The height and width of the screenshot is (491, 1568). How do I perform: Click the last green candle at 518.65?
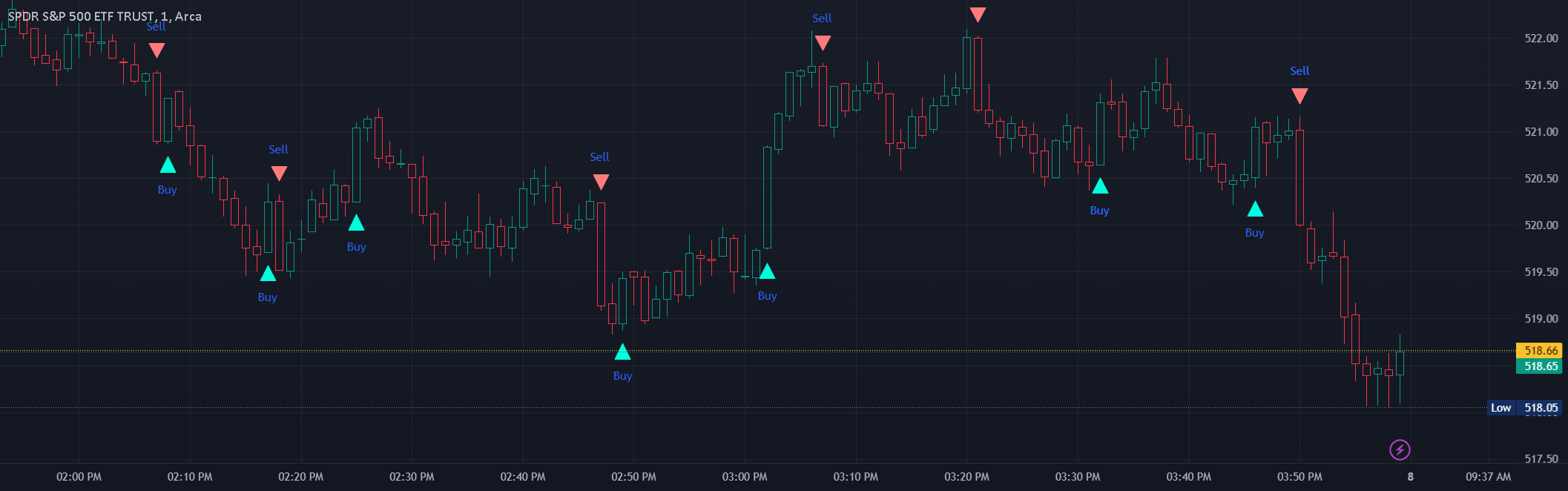click(x=1400, y=363)
